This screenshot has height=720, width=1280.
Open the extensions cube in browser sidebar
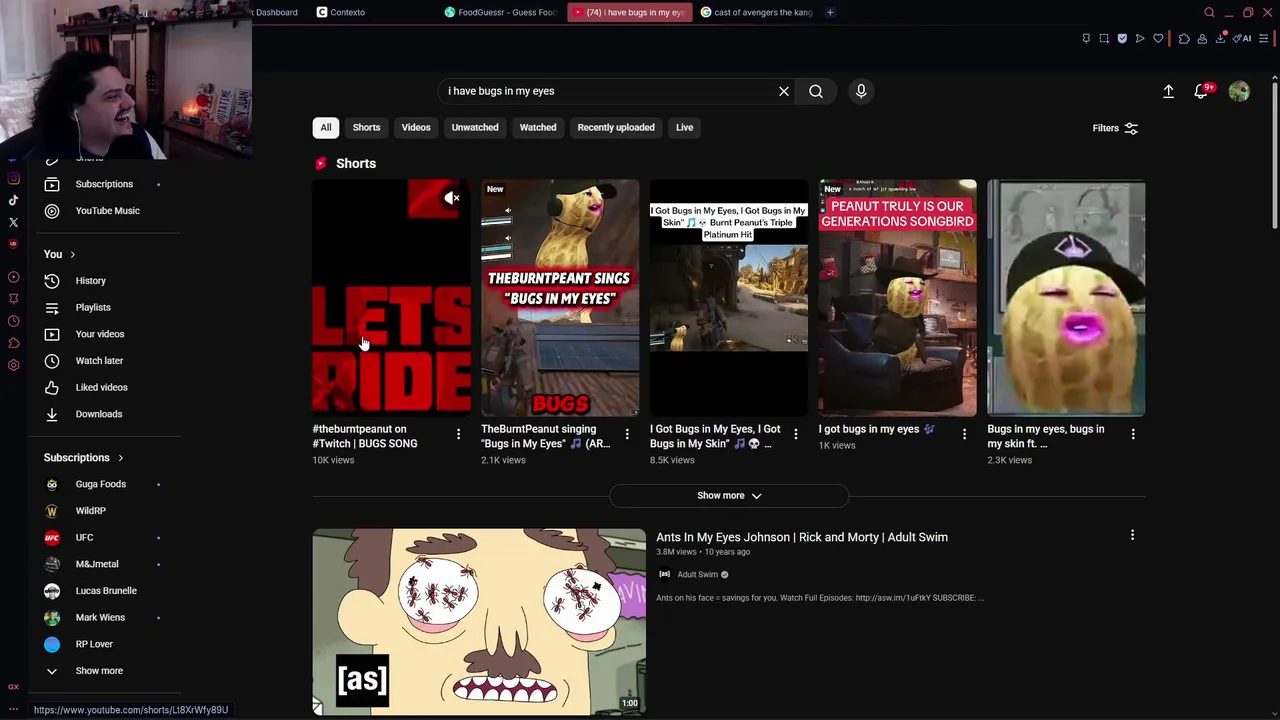[13, 343]
